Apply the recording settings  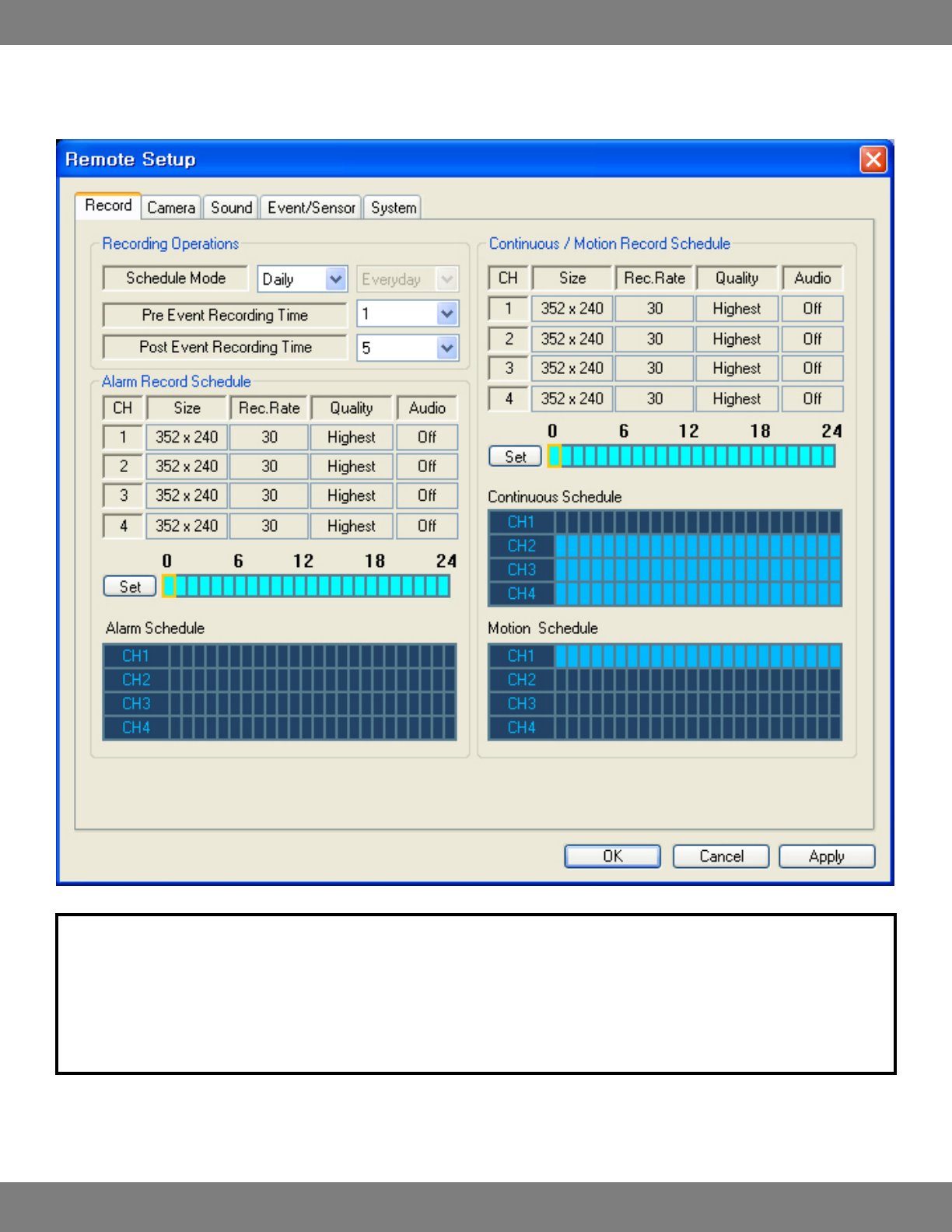click(826, 856)
